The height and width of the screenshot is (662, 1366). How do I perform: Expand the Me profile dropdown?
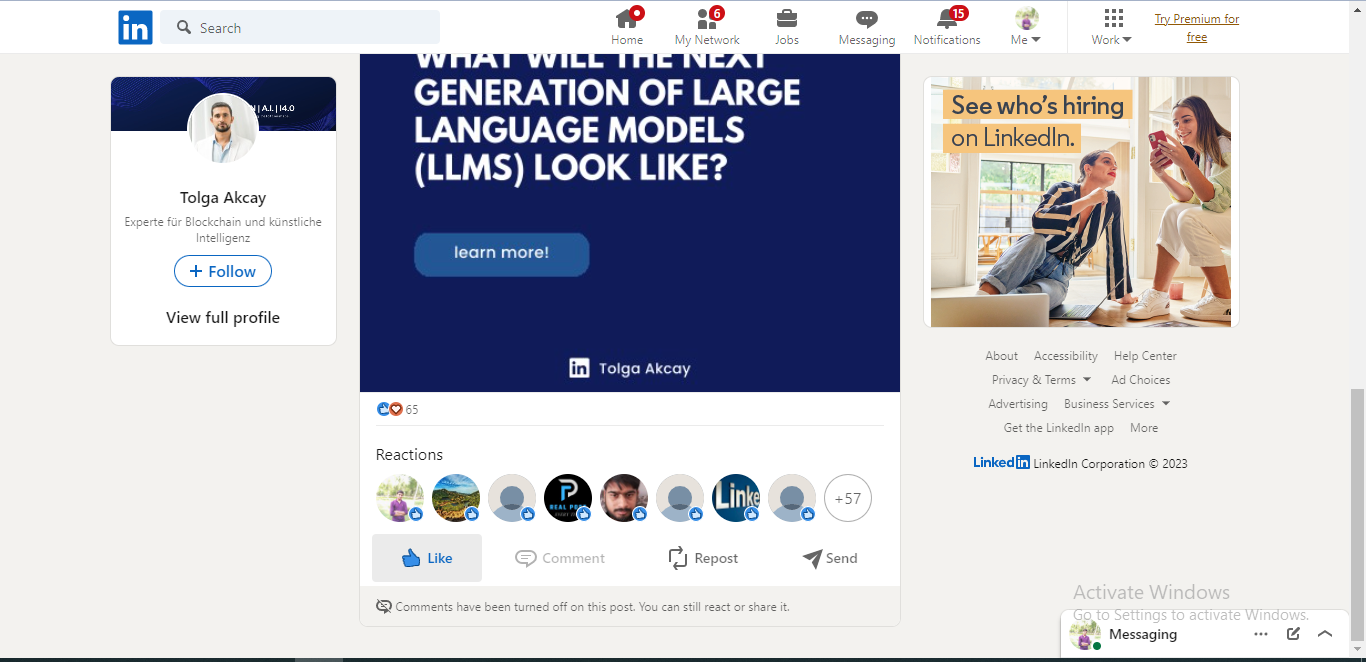(1026, 27)
